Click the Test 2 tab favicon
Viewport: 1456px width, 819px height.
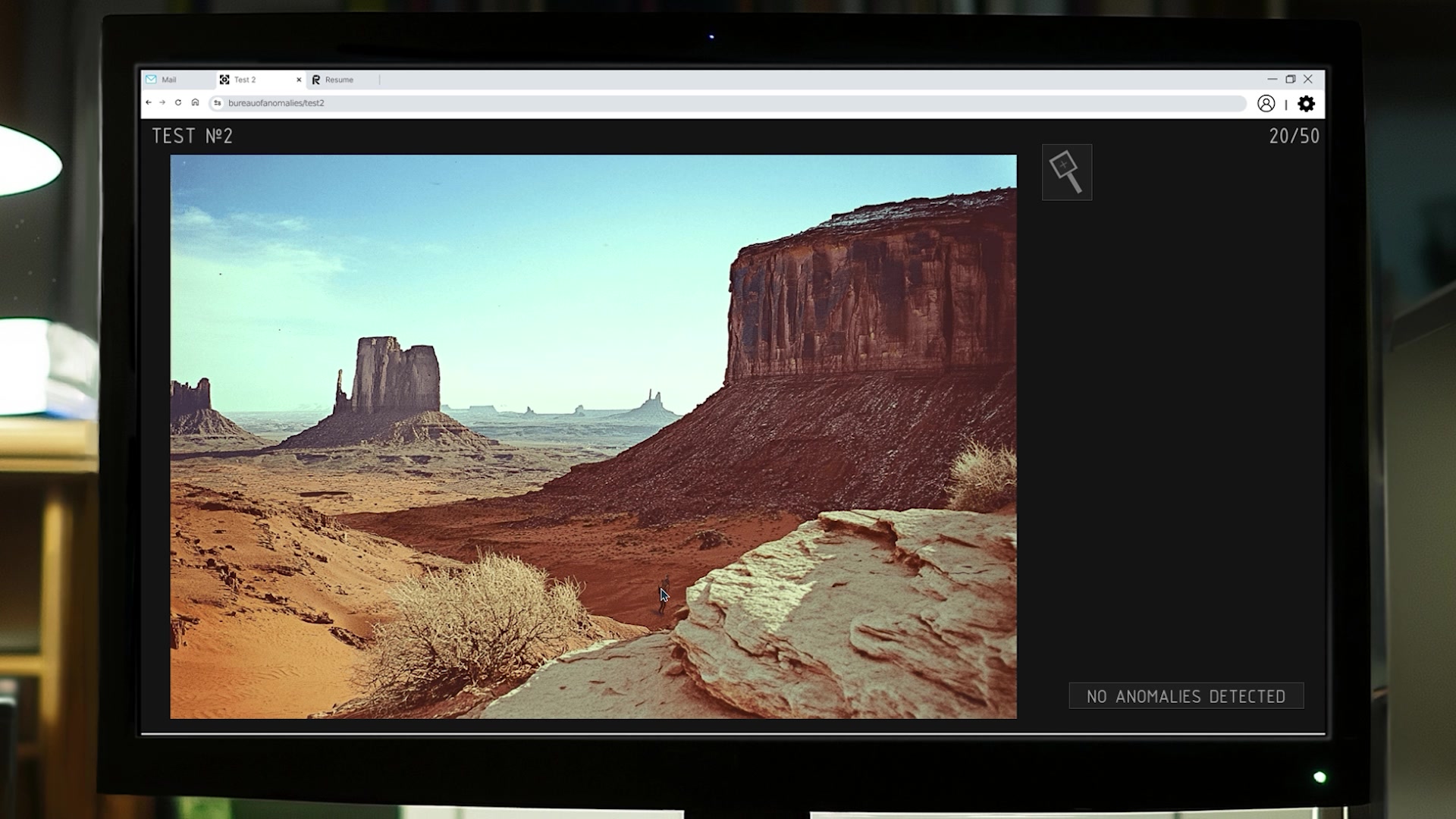[x=224, y=80]
